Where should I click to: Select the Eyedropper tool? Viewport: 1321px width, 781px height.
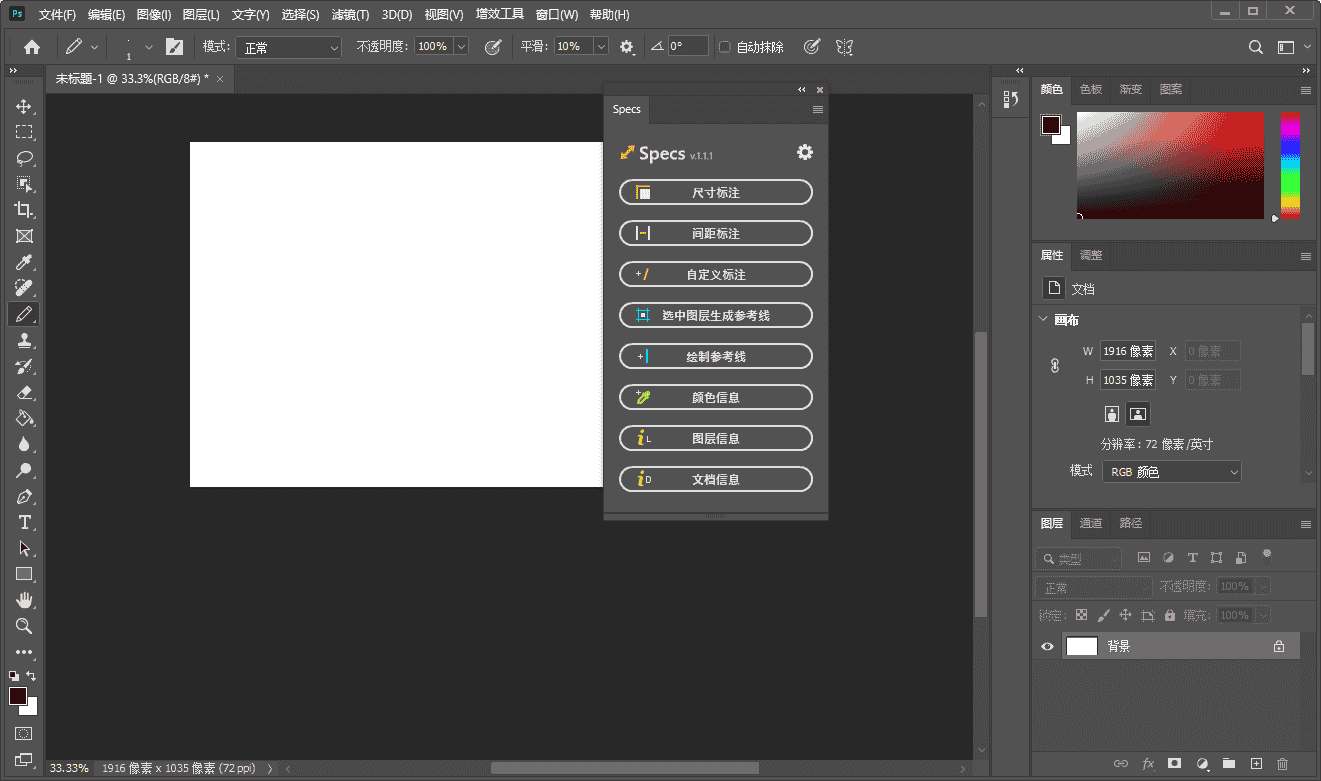(24, 262)
